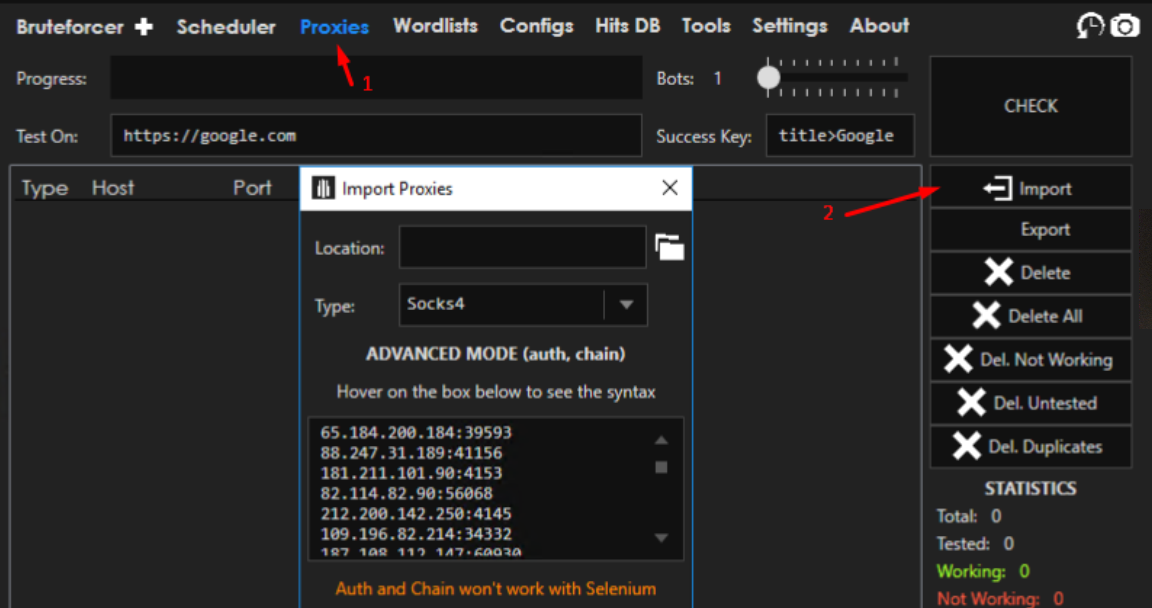The image size is (1152, 608).
Task: Expand the proxy Type dropdown arrow
Action: [x=626, y=305]
